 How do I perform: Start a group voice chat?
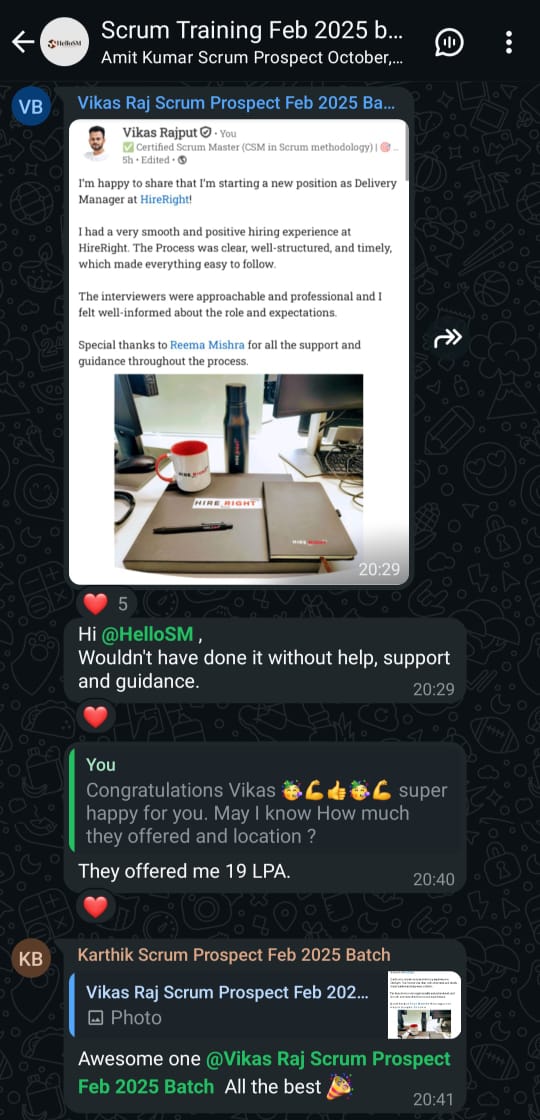point(449,43)
